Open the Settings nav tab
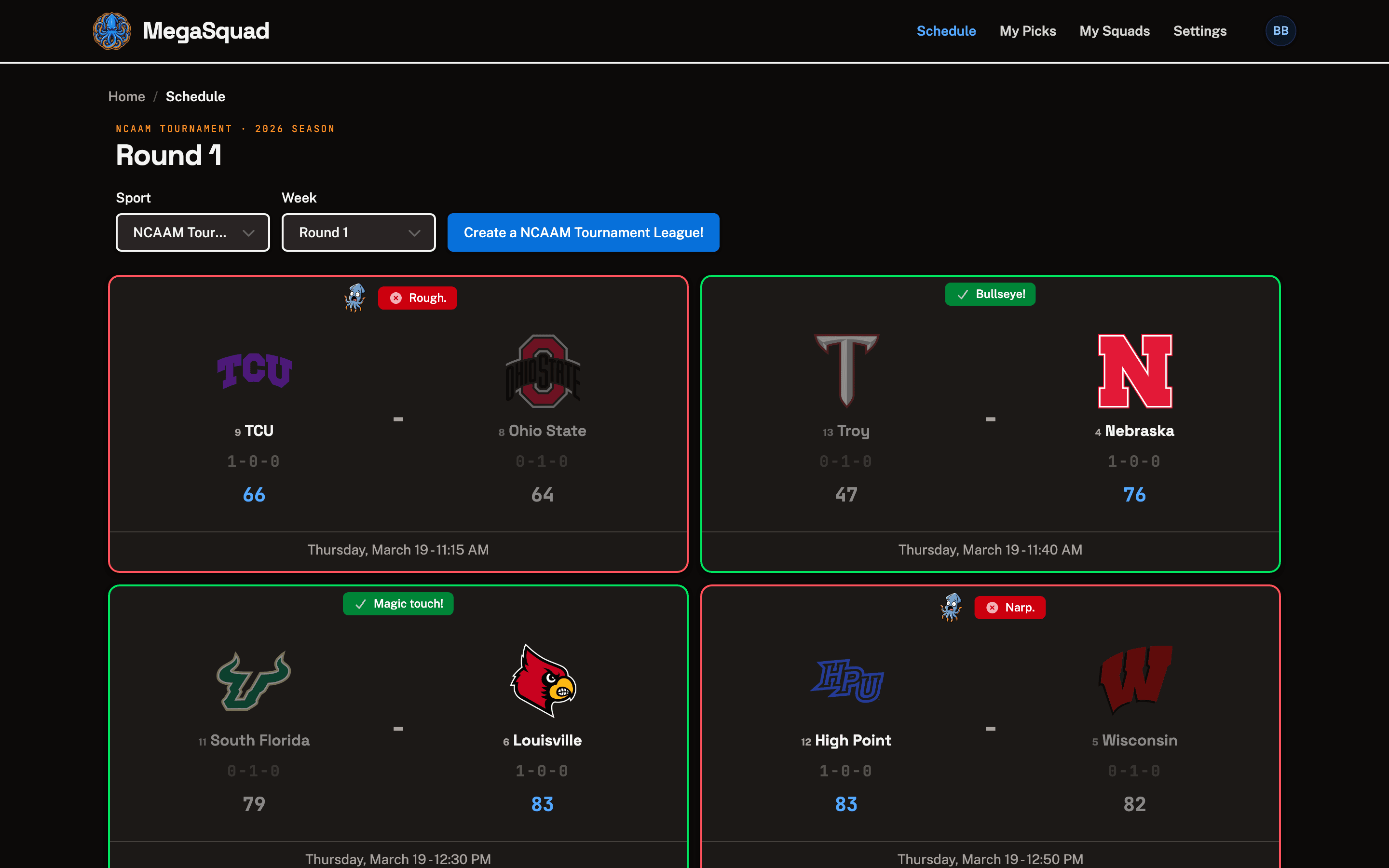Viewport: 1389px width, 868px height. pyautogui.click(x=1199, y=31)
